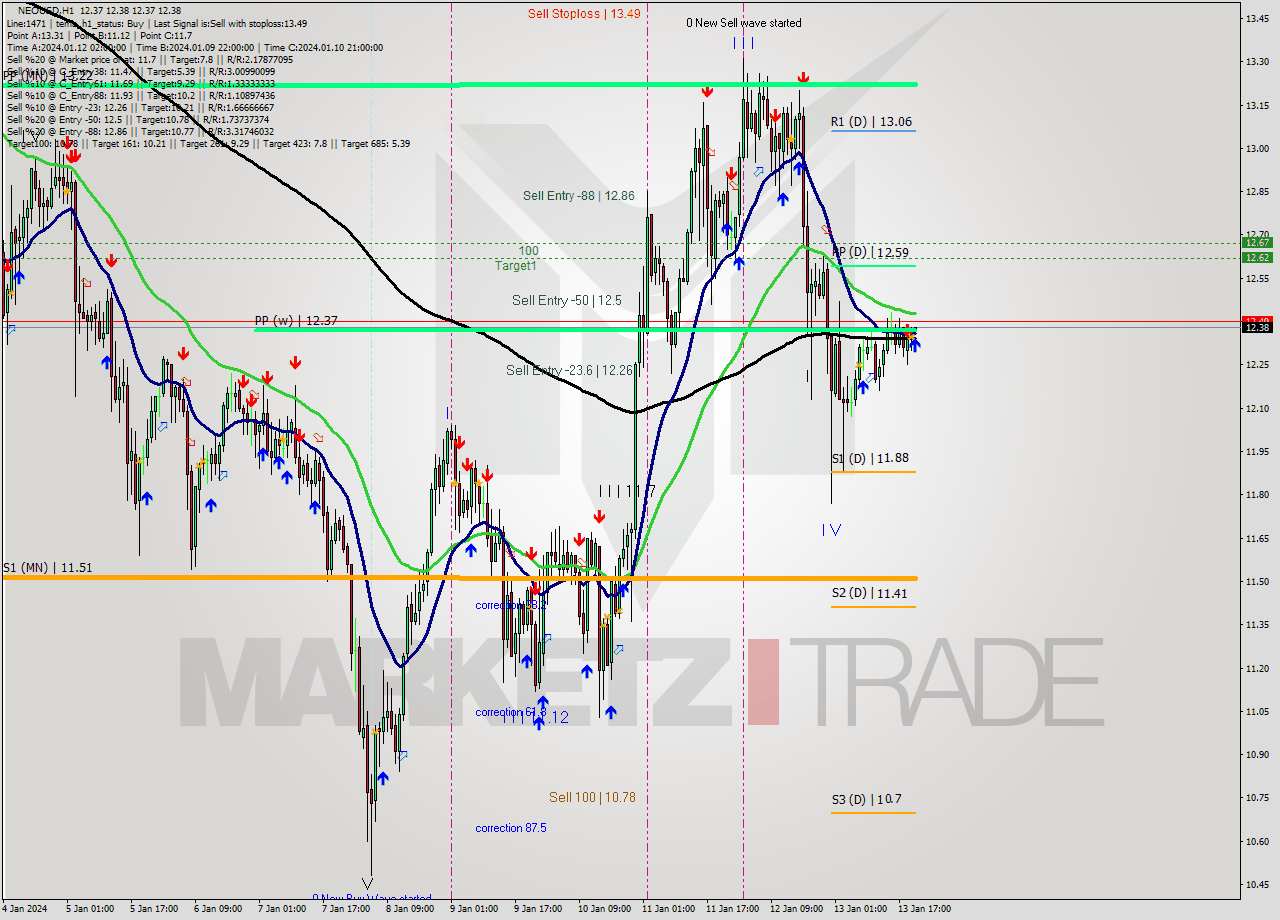The width and height of the screenshot is (1280, 920).
Task: Click the 'Sell Entry -23.6 | 12.26' label
Action: coord(569,370)
